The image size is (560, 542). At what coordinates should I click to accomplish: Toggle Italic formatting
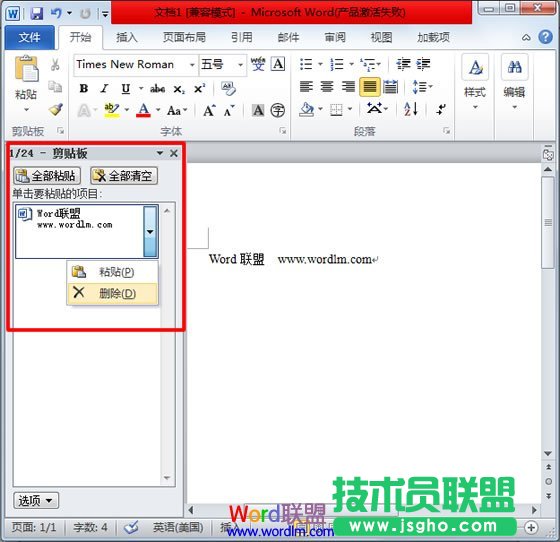click(x=105, y=88)
